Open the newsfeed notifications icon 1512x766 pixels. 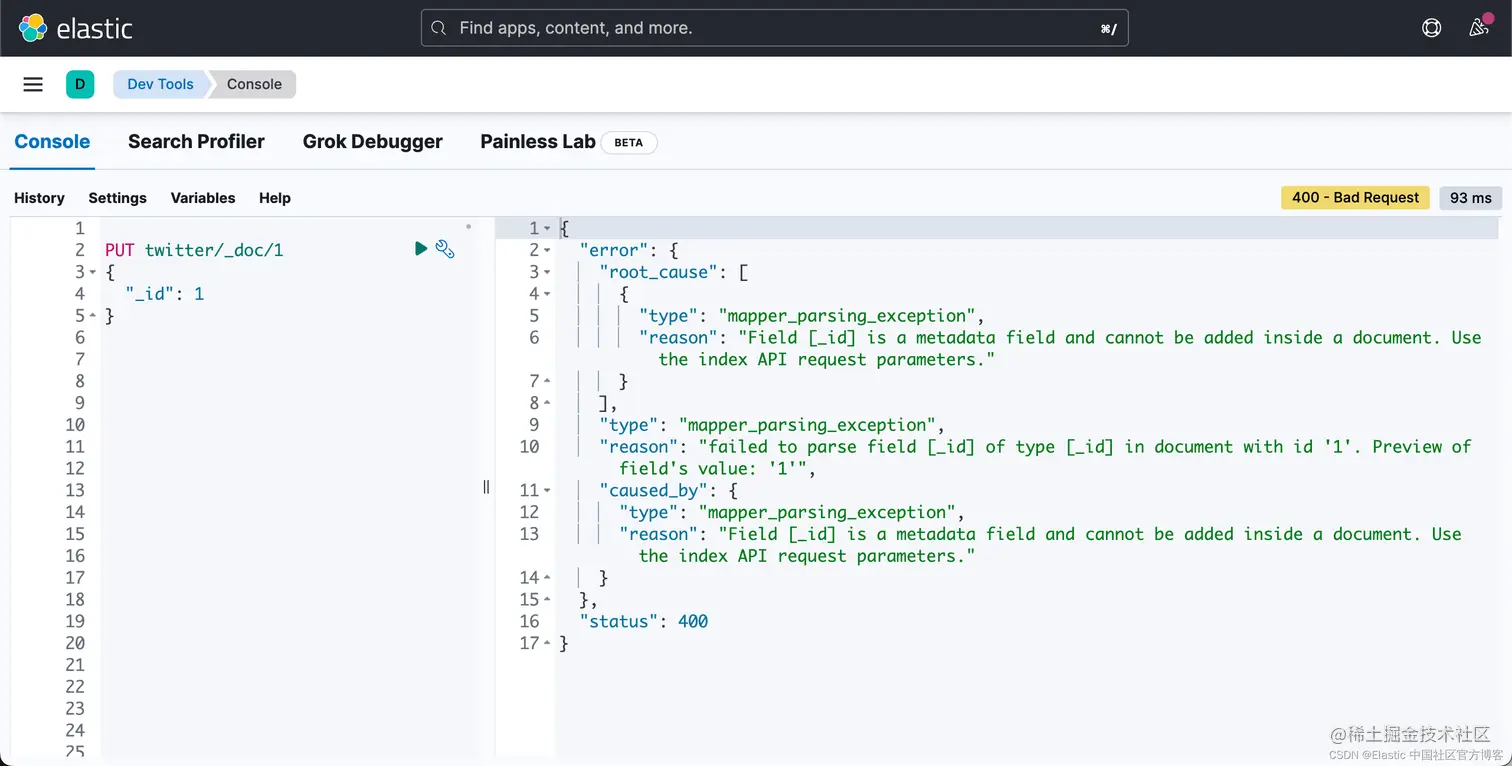pos(1479,28)
